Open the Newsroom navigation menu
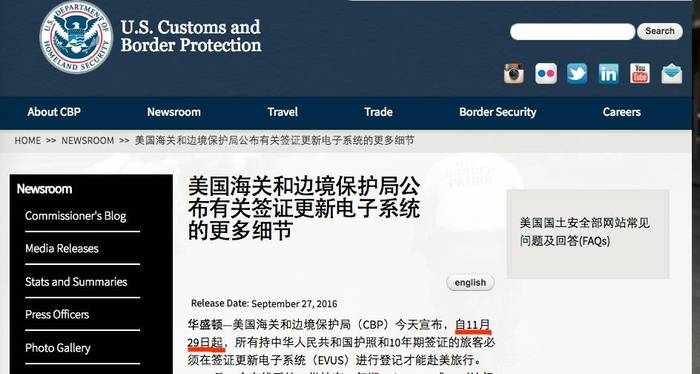The image size is (700, 374). [x=174, y=112]
